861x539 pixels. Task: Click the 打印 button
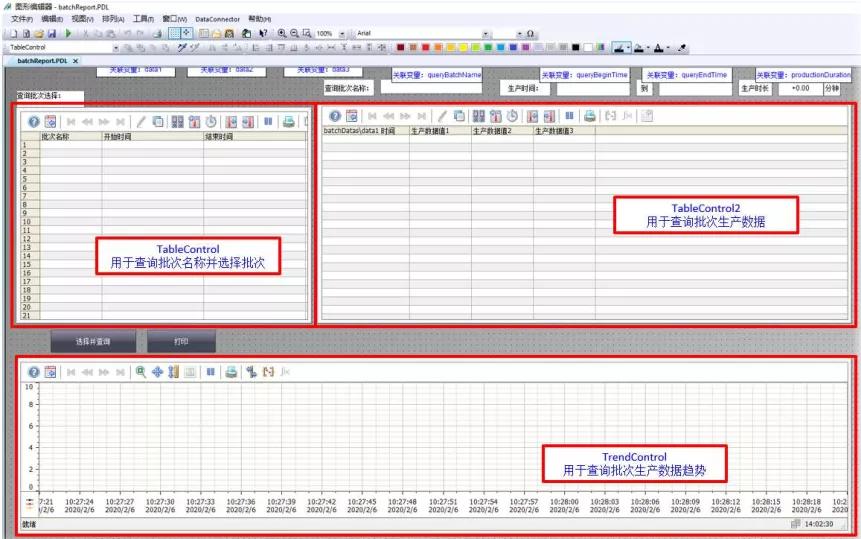pos(181,341)
